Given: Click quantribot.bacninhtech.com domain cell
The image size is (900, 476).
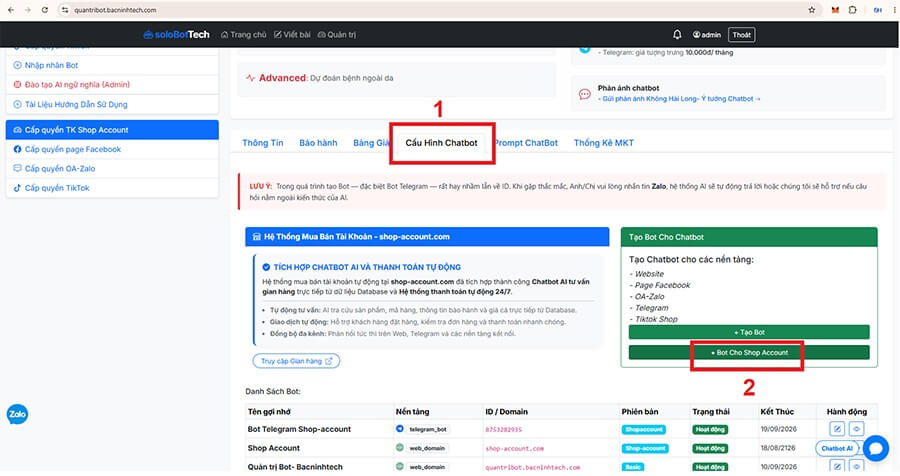Looking at the screenshot, I should point(532,467).
